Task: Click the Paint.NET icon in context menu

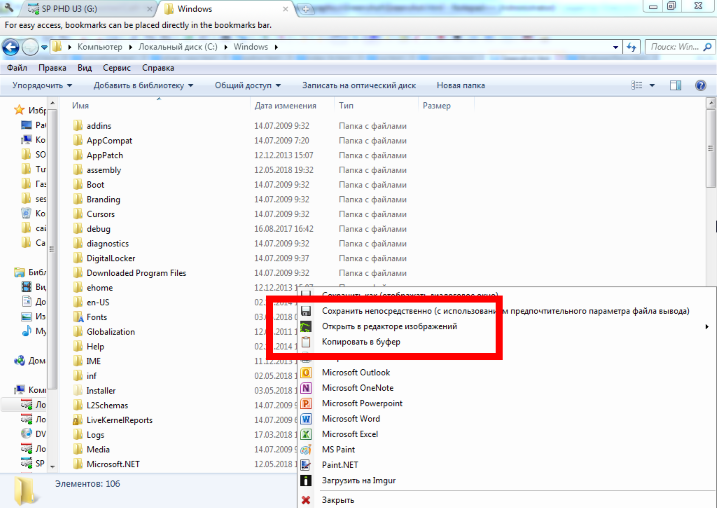Action: pos(306,465)
